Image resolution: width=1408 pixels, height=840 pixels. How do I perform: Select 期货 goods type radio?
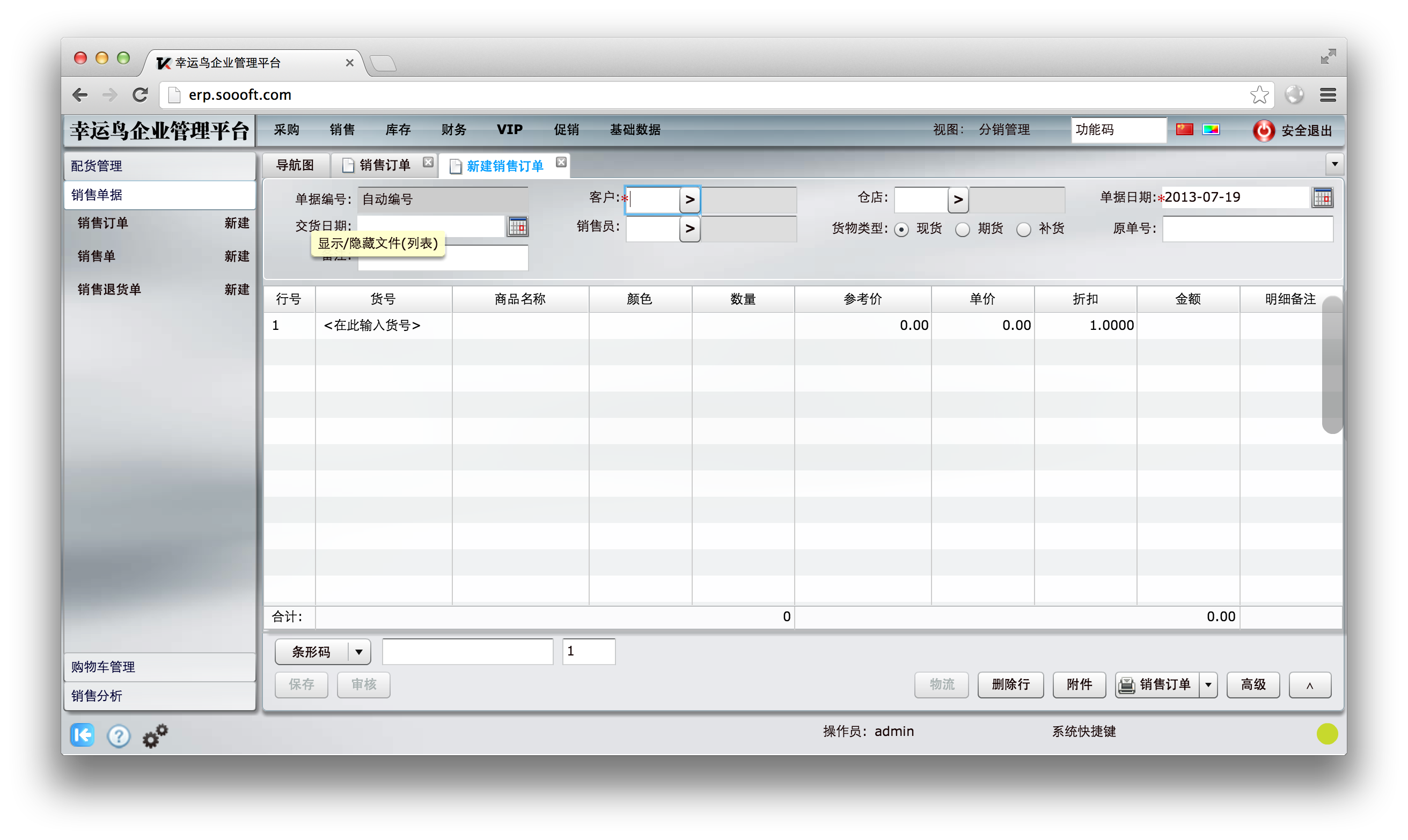963,230
